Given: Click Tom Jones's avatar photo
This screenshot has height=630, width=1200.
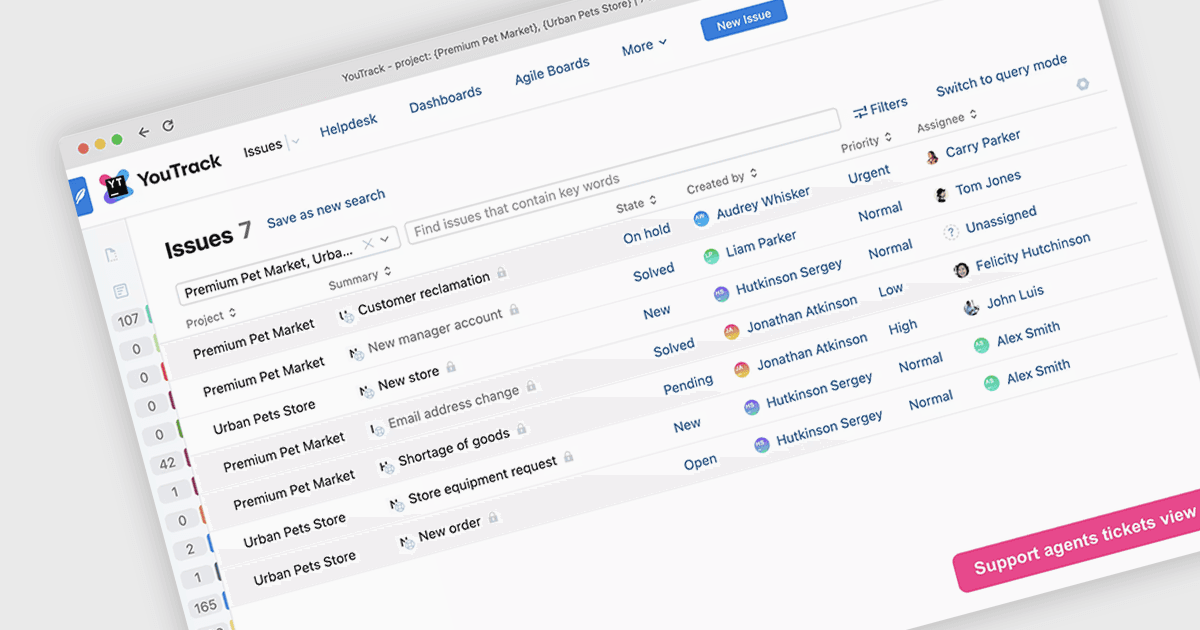Looking at the screenshot, I should [941, 193].
